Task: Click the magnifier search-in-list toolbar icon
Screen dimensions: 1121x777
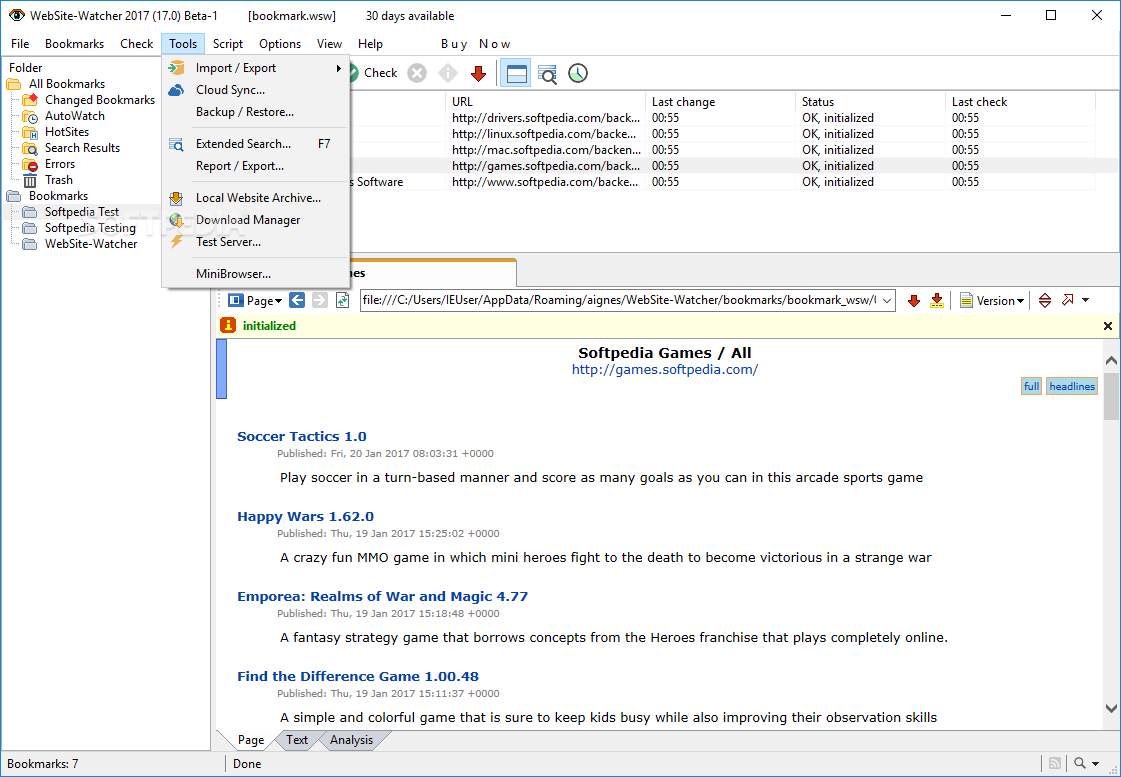Action: (547, 73)
